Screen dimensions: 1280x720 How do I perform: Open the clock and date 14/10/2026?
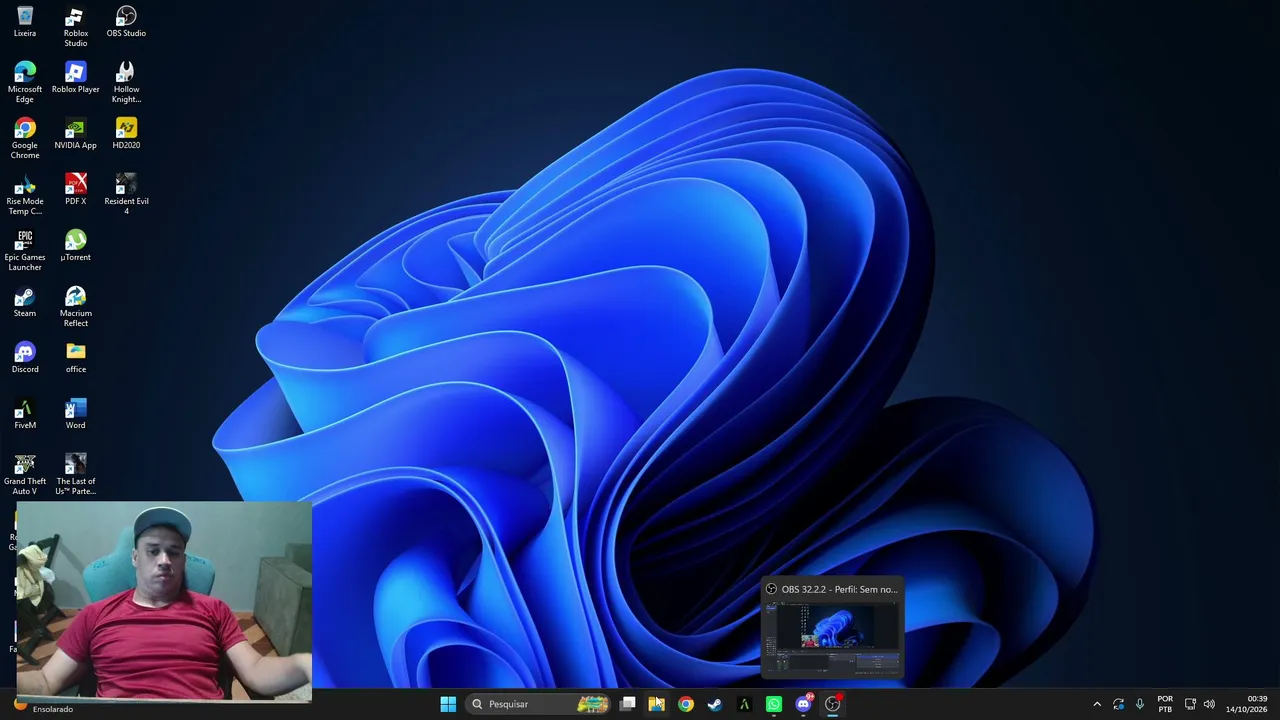(1247, 704)
